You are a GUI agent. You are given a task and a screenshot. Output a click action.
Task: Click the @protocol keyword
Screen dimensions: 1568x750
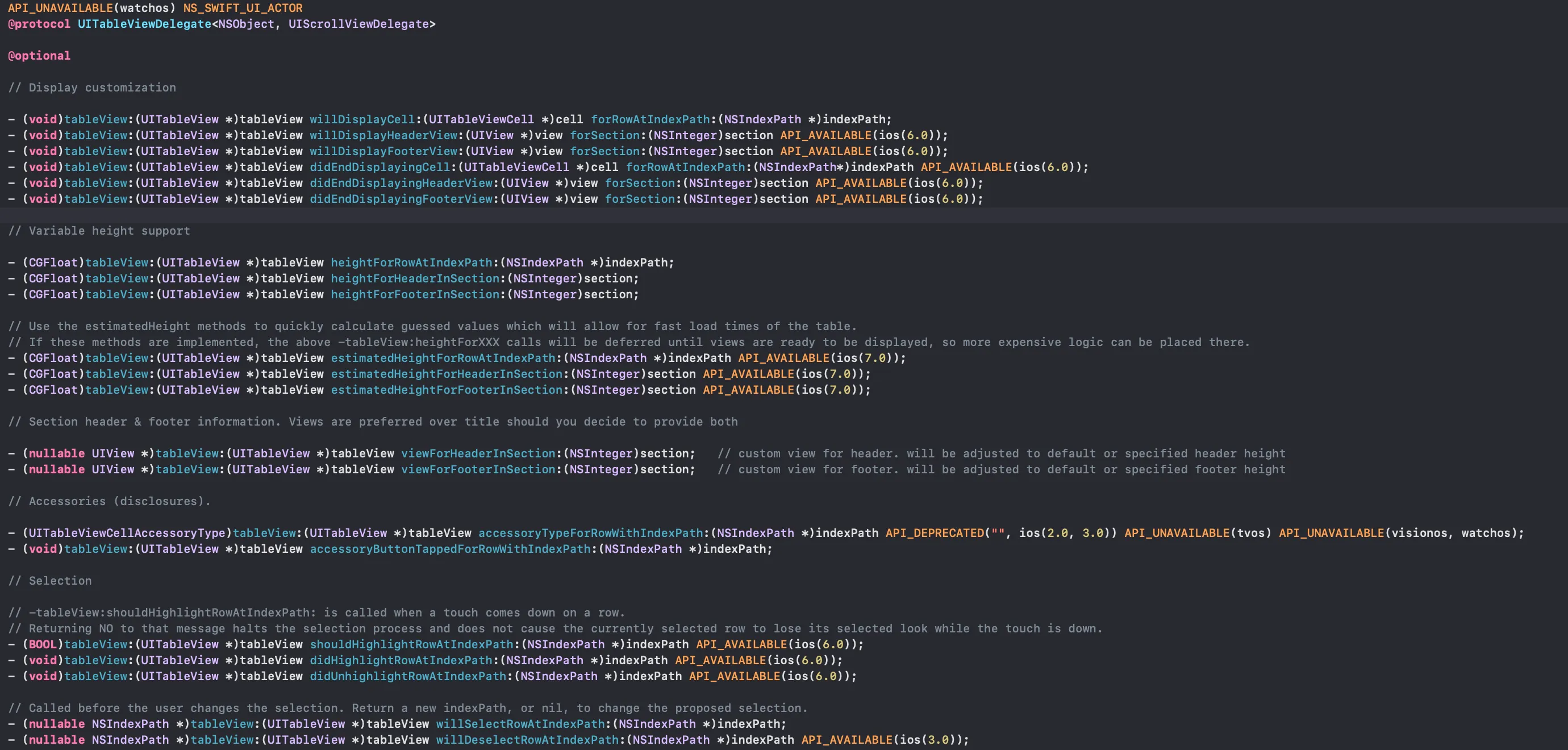(x=39, y=24)
